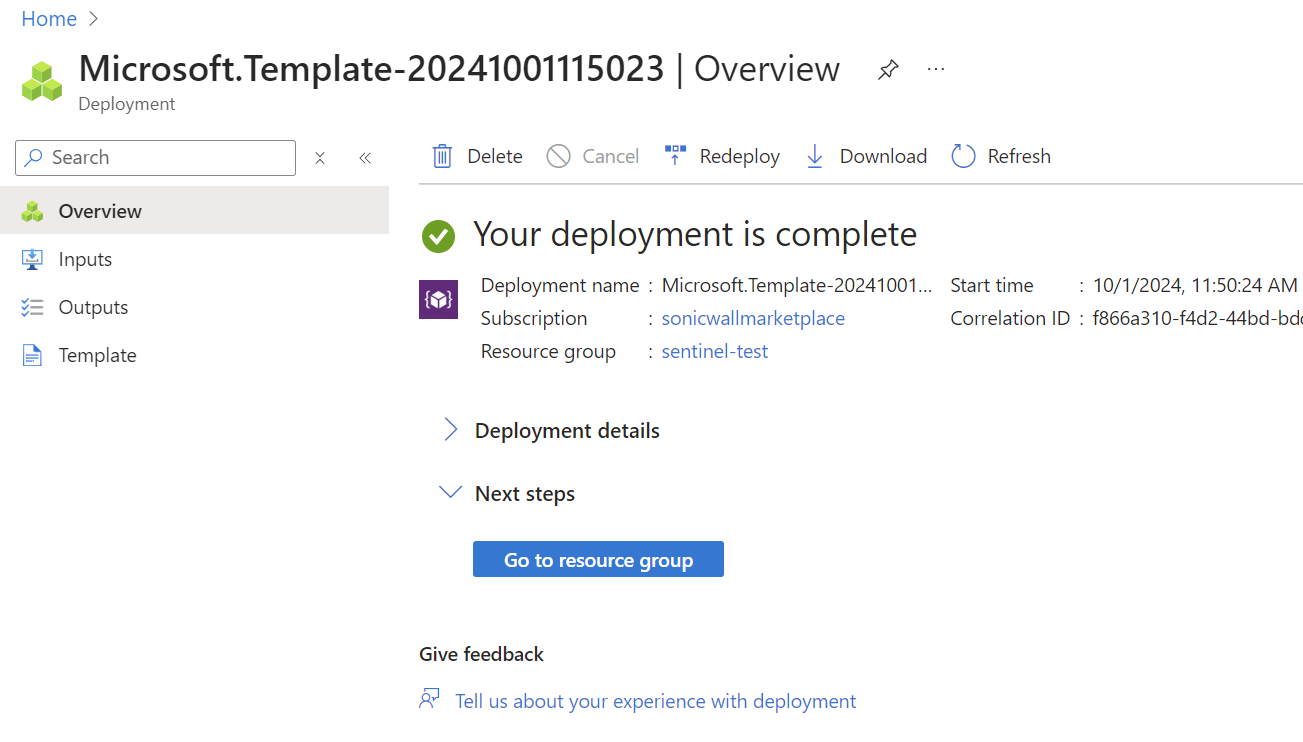This screenshot has width=1303, height=742.
Task: Click the Overview green cubes sidebar icon
Action: [x=33, y=211]
